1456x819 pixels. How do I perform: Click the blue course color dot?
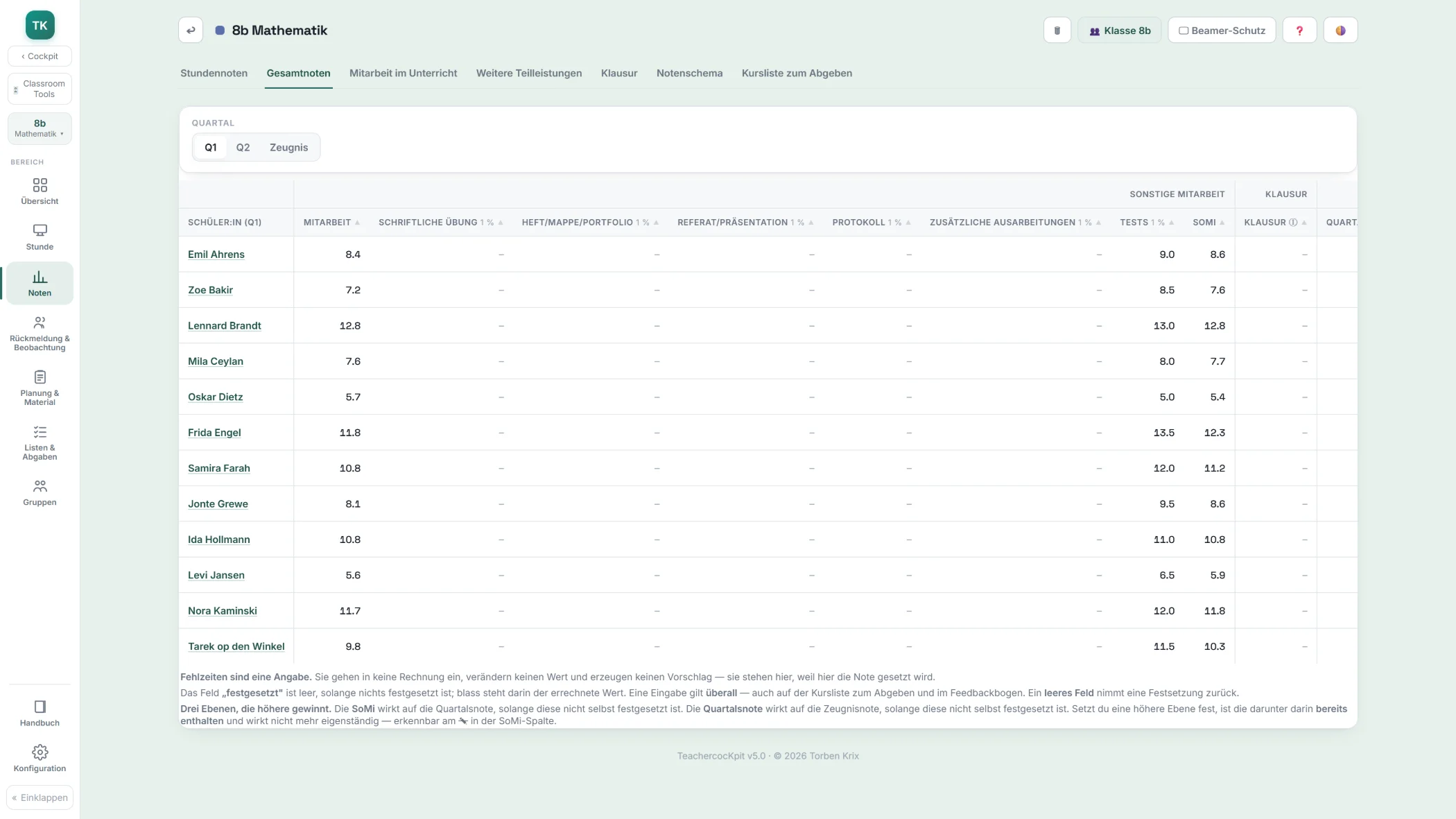(x=220, y=30)
